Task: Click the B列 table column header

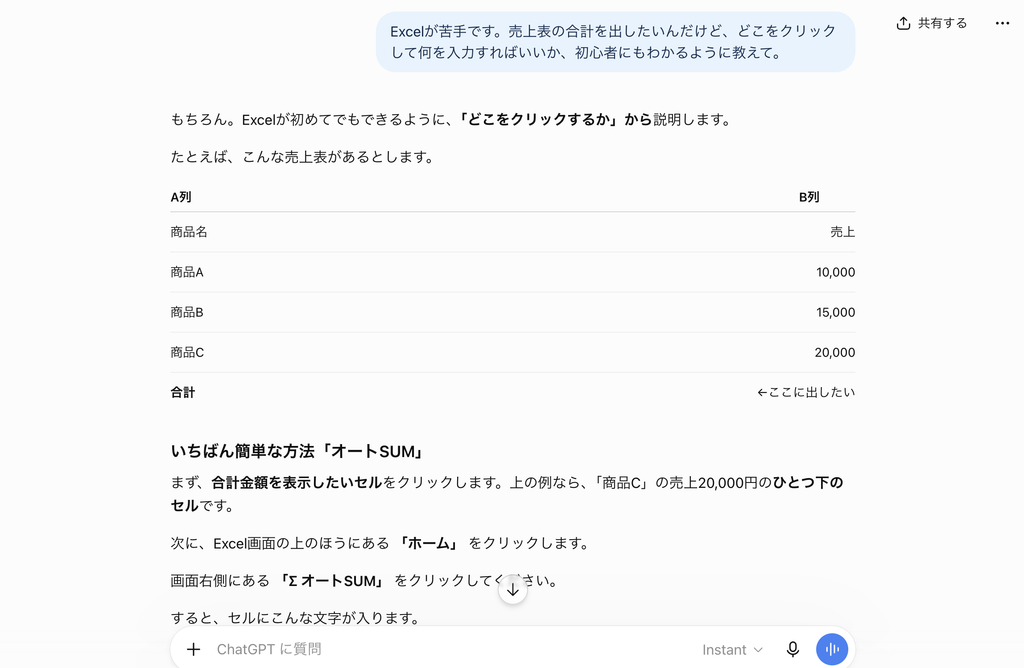Action: (x=808, y=197)
